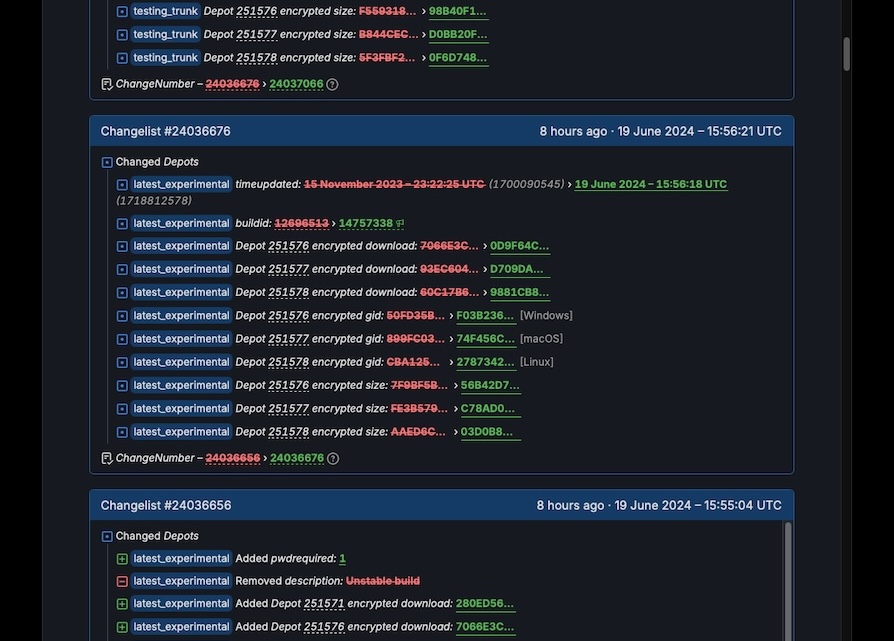Screen dimensions: 894x641
Task: Click the latest_experimental branch tag on the buildid row
Action: 181,223
